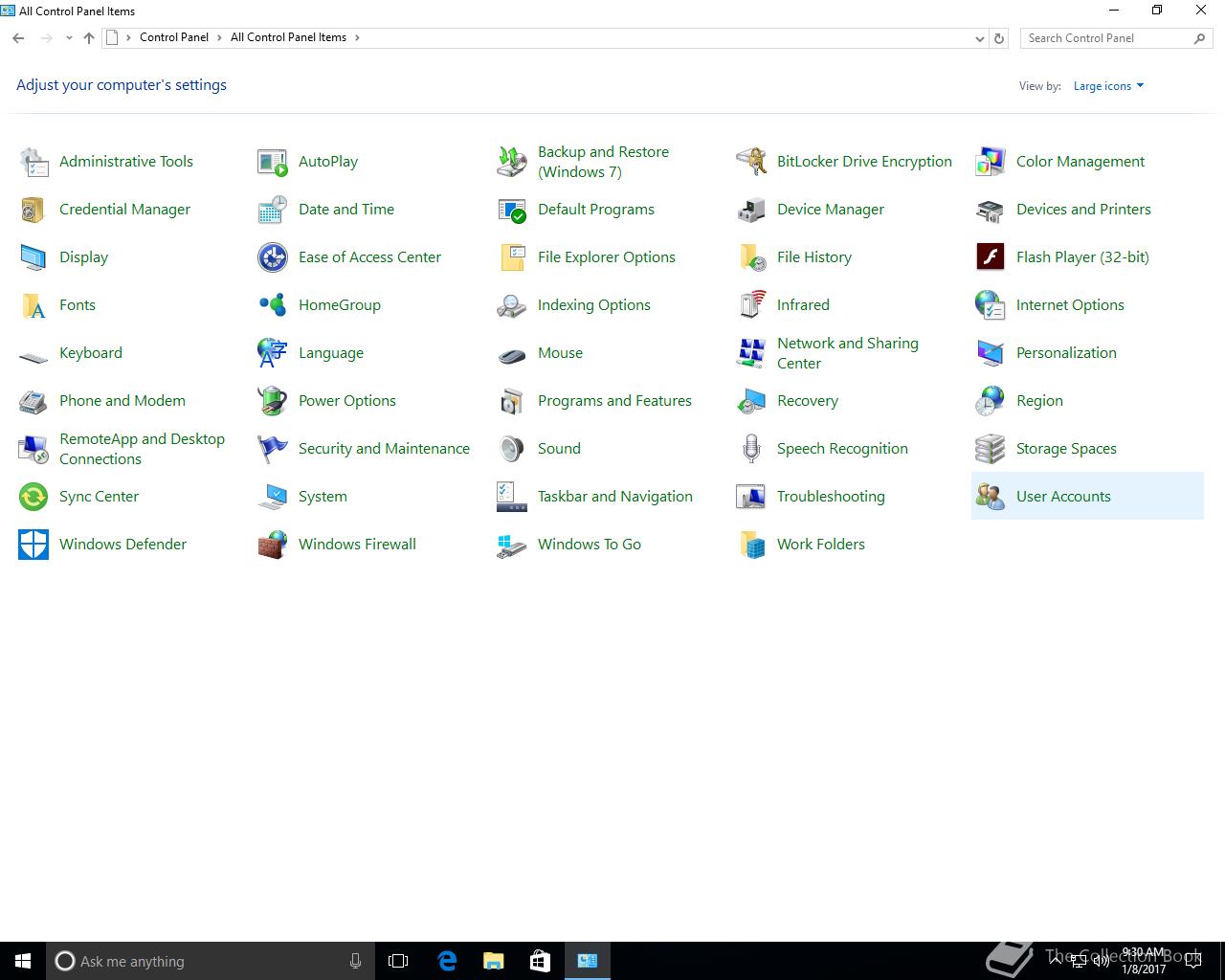This screenshot has height=980, width=1225.
Task: Open the Devices and Printers icon
Action: (x=991, y=210)
